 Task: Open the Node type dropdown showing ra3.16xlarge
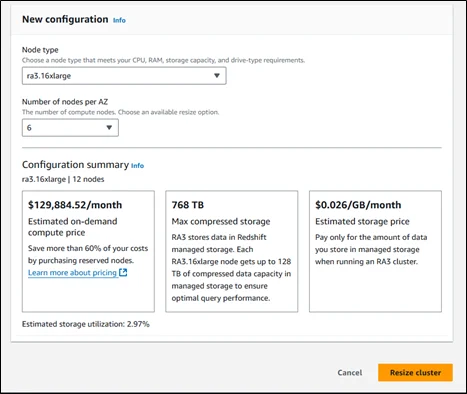(x=124, y=76)
